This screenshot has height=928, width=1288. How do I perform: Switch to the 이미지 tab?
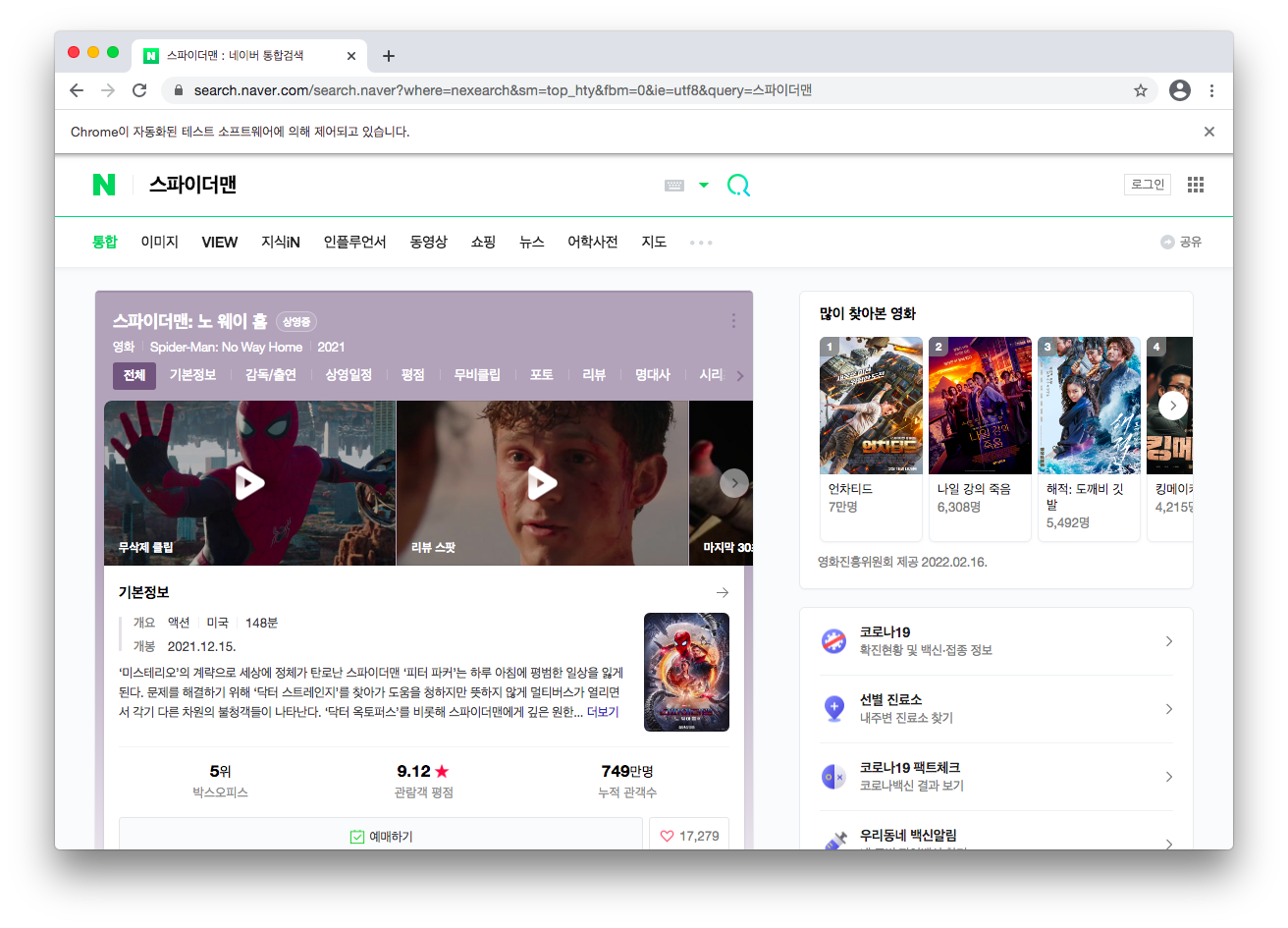click(x=159, y=242)
